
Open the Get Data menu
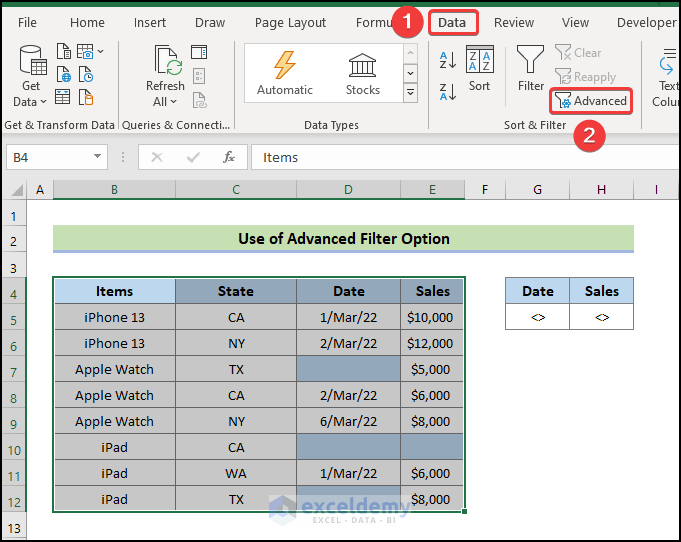[x=30, y=76]
